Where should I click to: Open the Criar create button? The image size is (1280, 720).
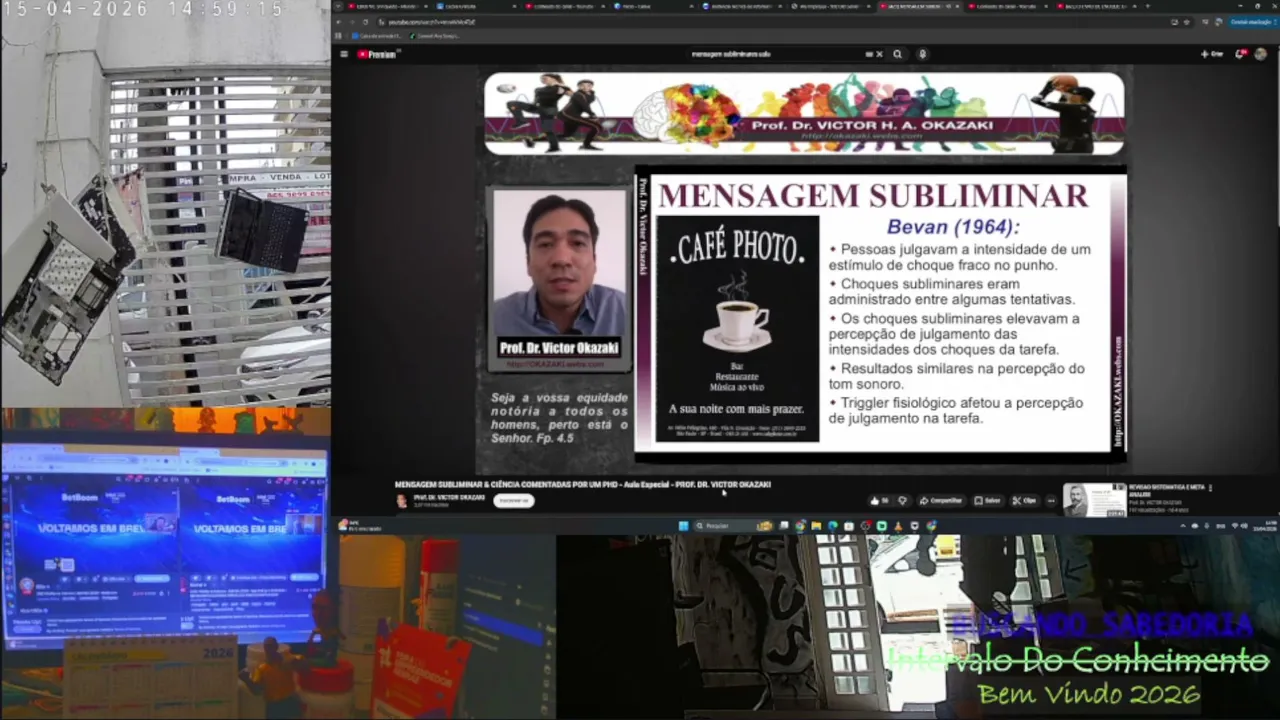tap(1212, 54)
